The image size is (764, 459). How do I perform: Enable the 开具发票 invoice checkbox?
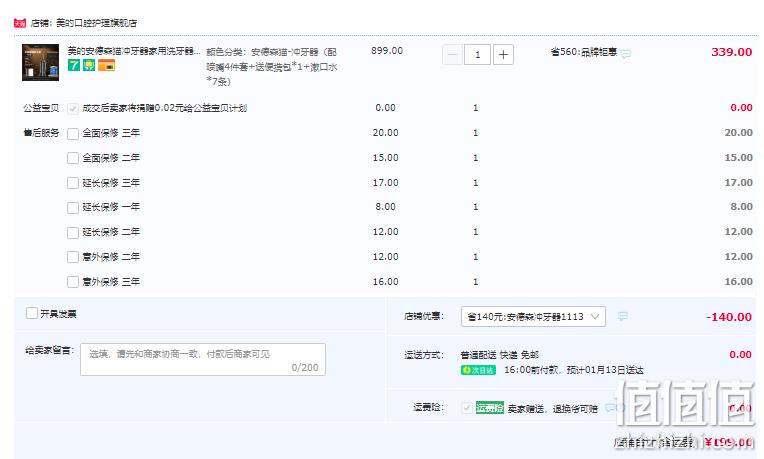coord(32,313)
